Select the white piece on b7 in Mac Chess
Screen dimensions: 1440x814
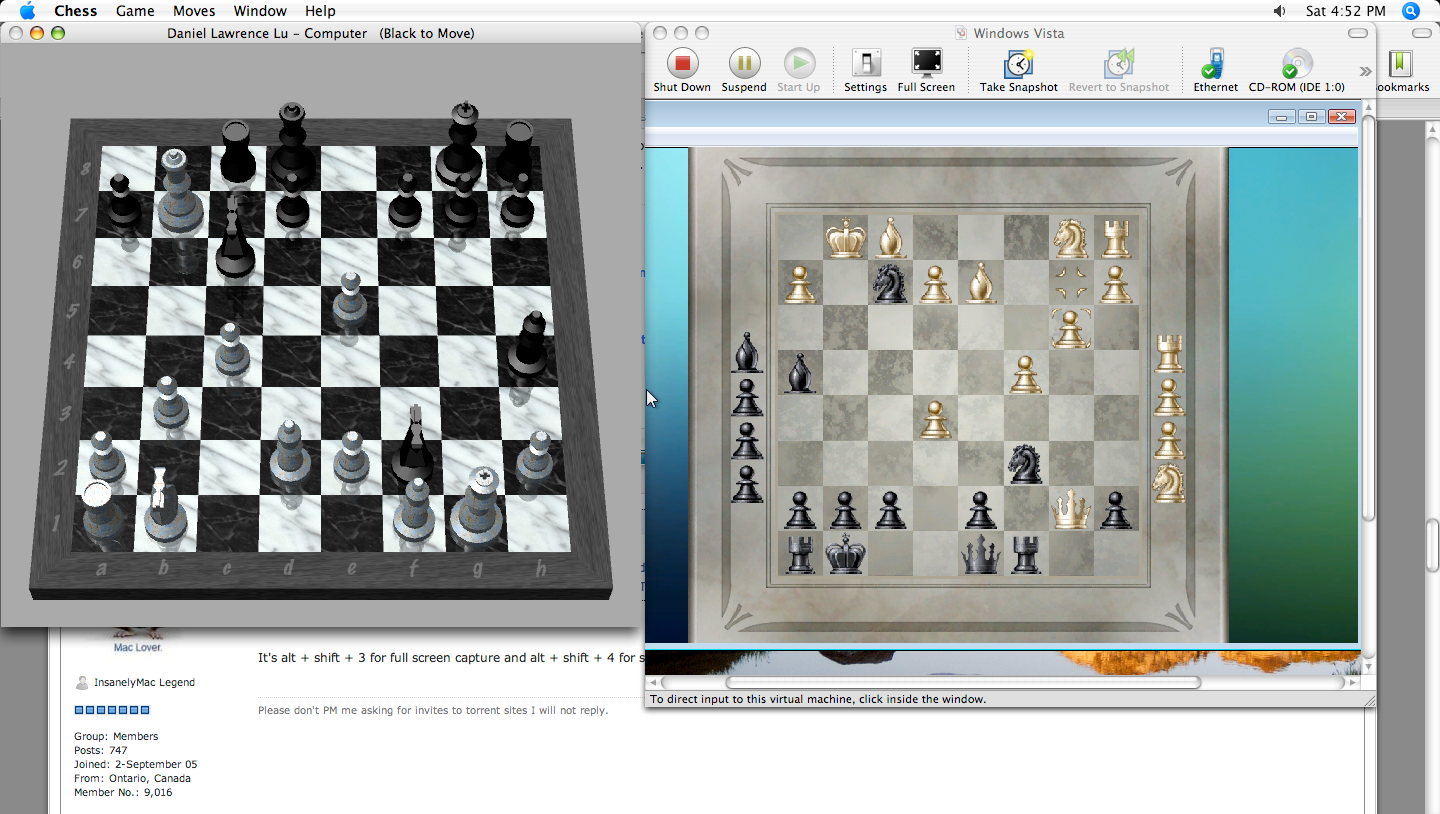point(179,192)
